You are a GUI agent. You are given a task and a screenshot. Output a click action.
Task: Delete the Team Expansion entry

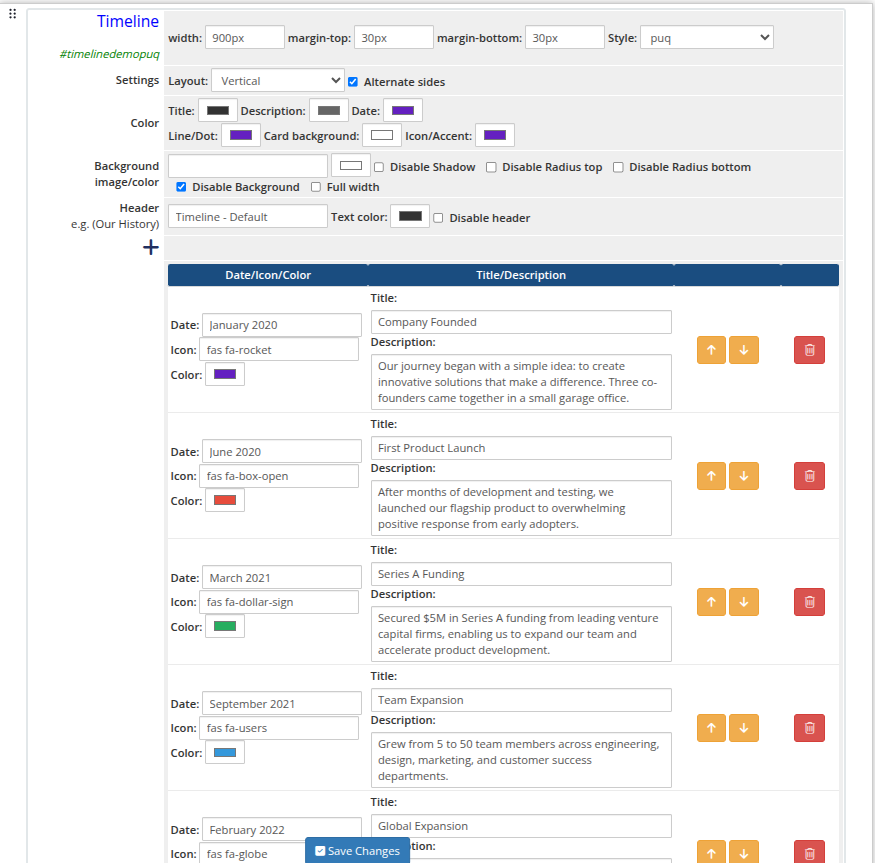coord(809,727)
